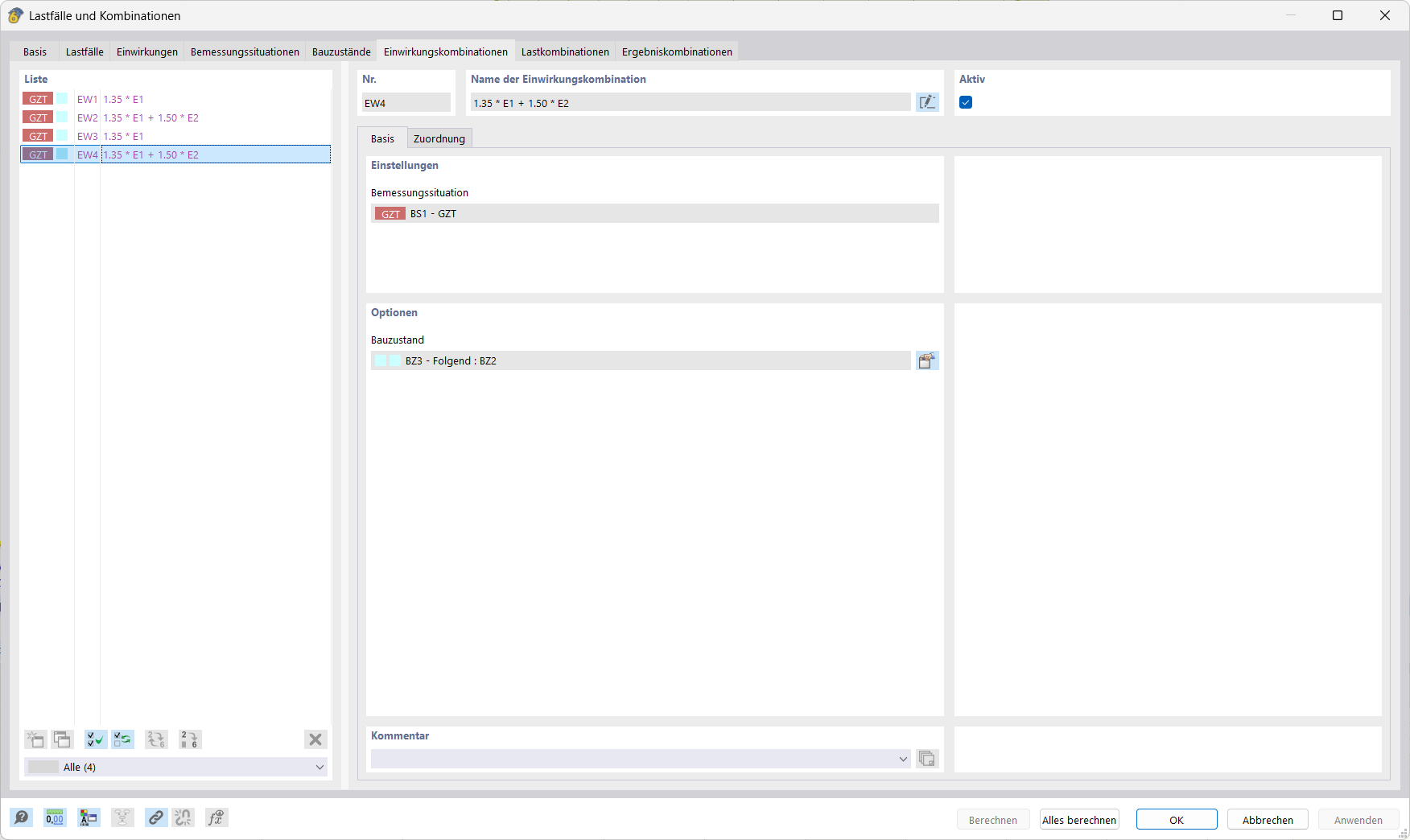
Task: Open the units settings icon showing 0.00
Action: tap(55, 817)
